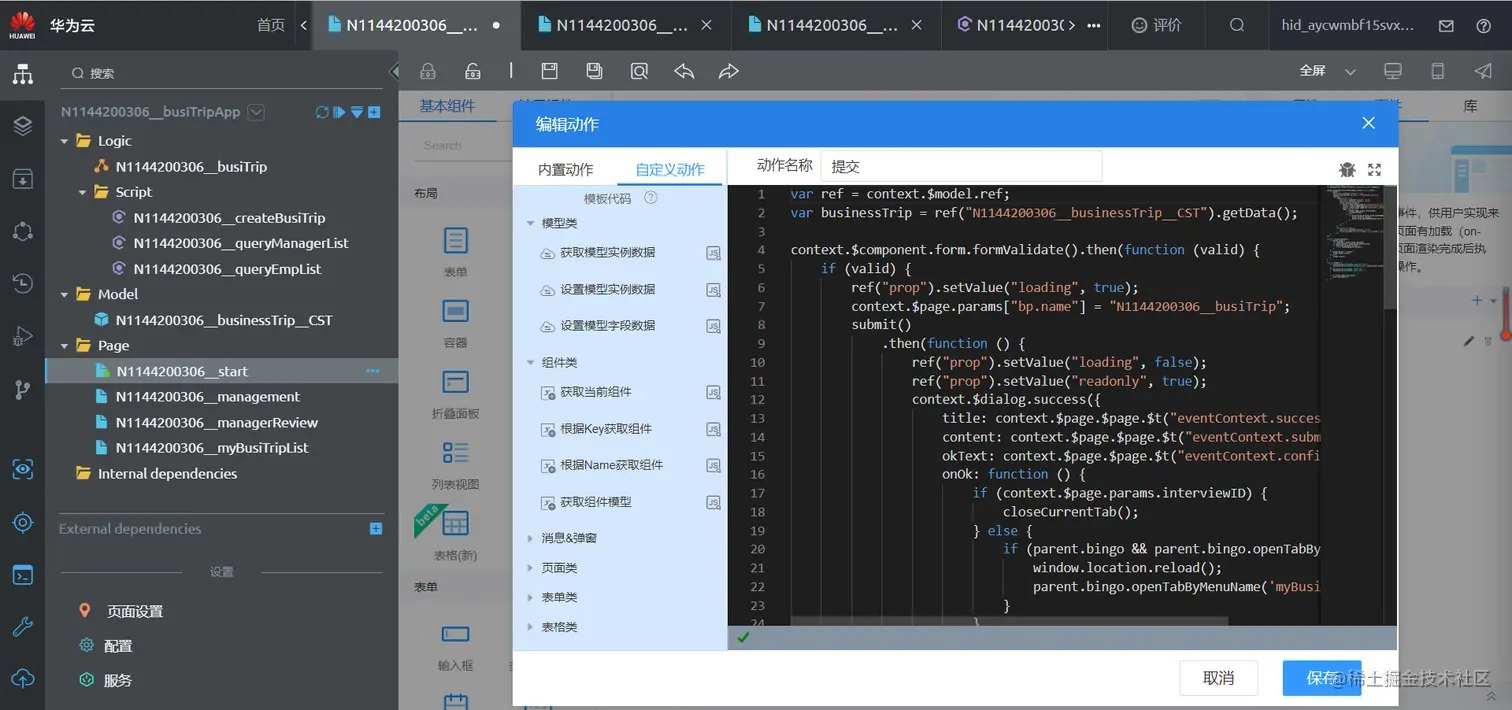Open the page preview search icon

[x=640, y=71]
